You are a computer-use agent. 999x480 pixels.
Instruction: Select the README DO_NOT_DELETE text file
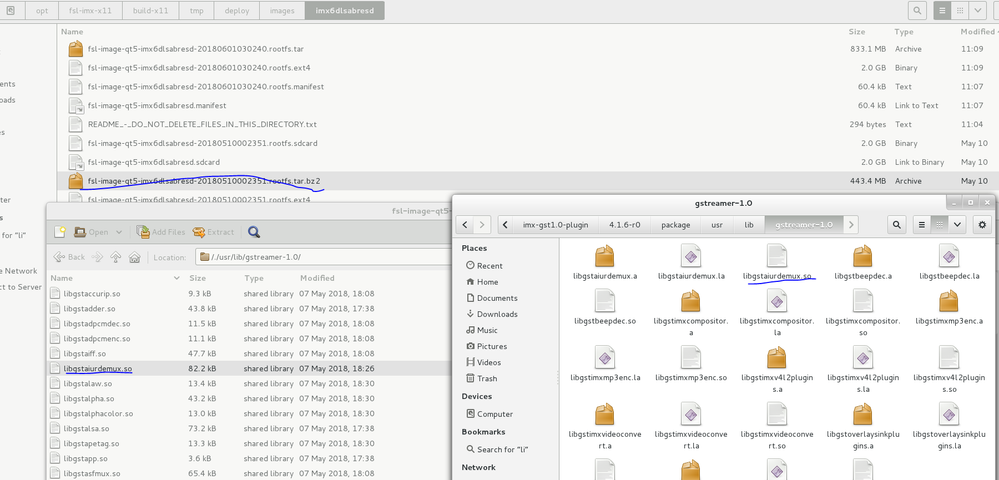pyautogui.click(x=202, y=124)
